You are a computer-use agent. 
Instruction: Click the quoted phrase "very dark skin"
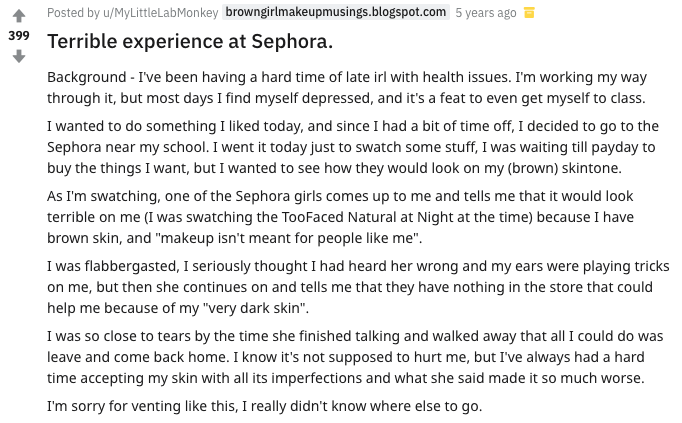tap(256, 308)
